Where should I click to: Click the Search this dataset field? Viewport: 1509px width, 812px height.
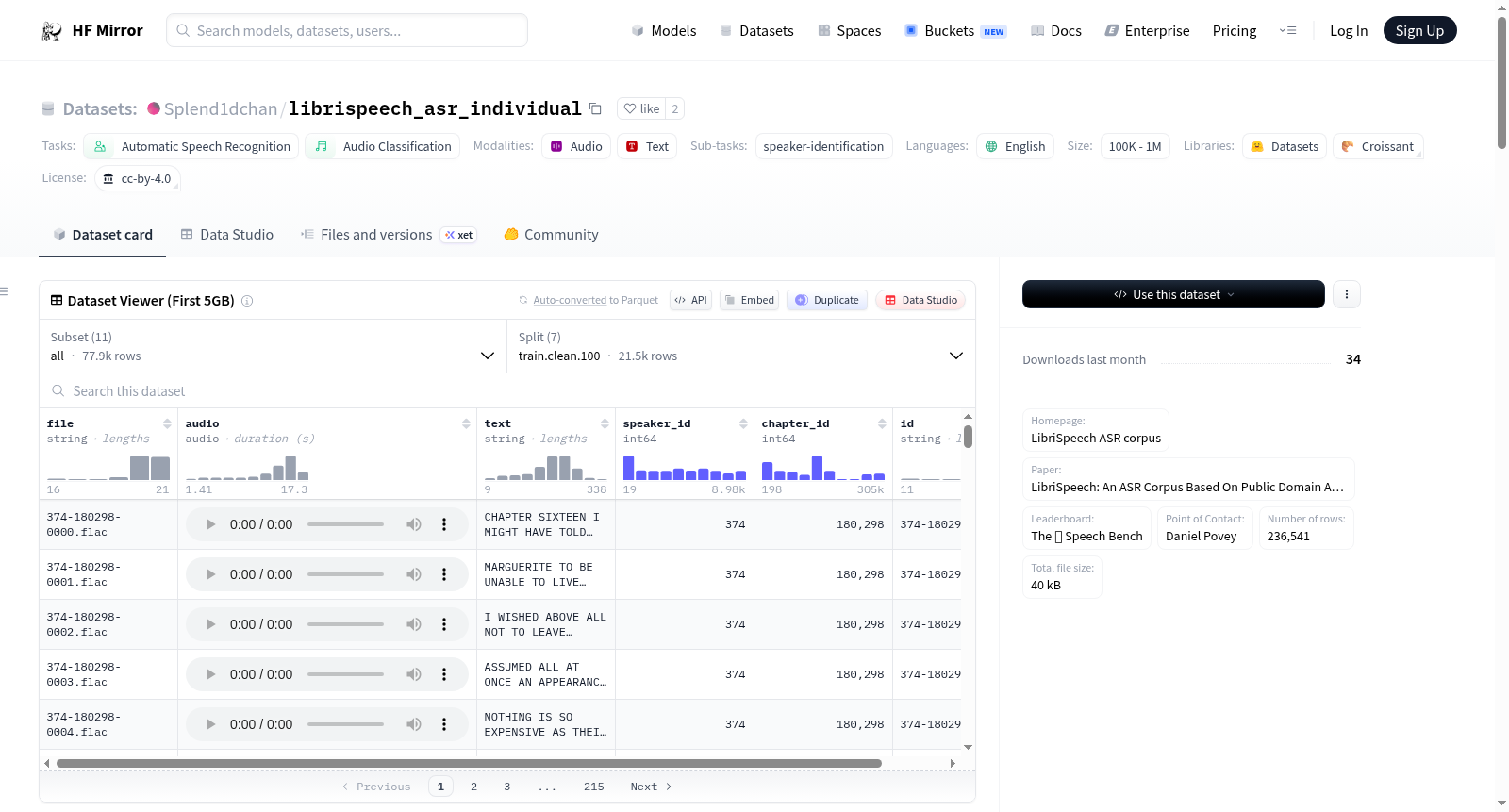[507, 390]
